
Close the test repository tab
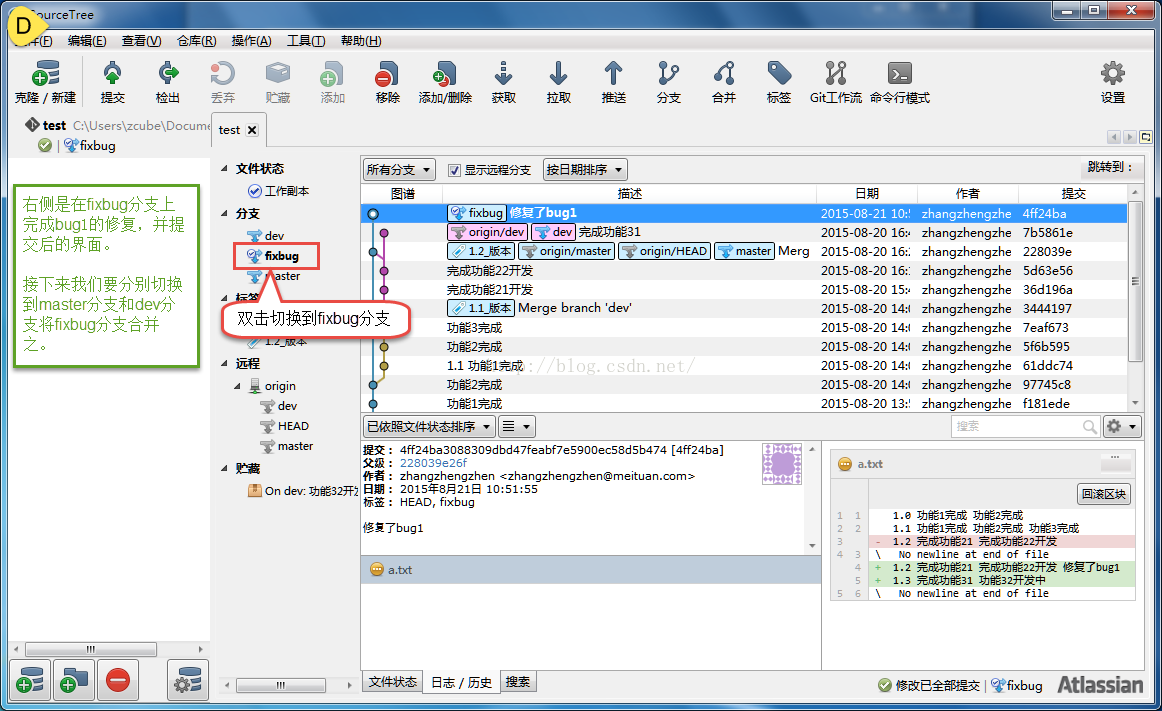252,130
